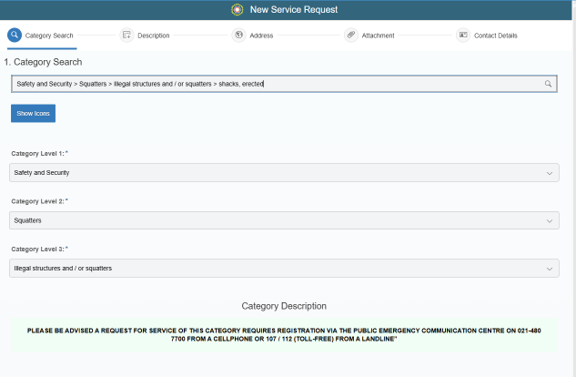
Task: Focus the category search text field
Action: click(284, 84)
